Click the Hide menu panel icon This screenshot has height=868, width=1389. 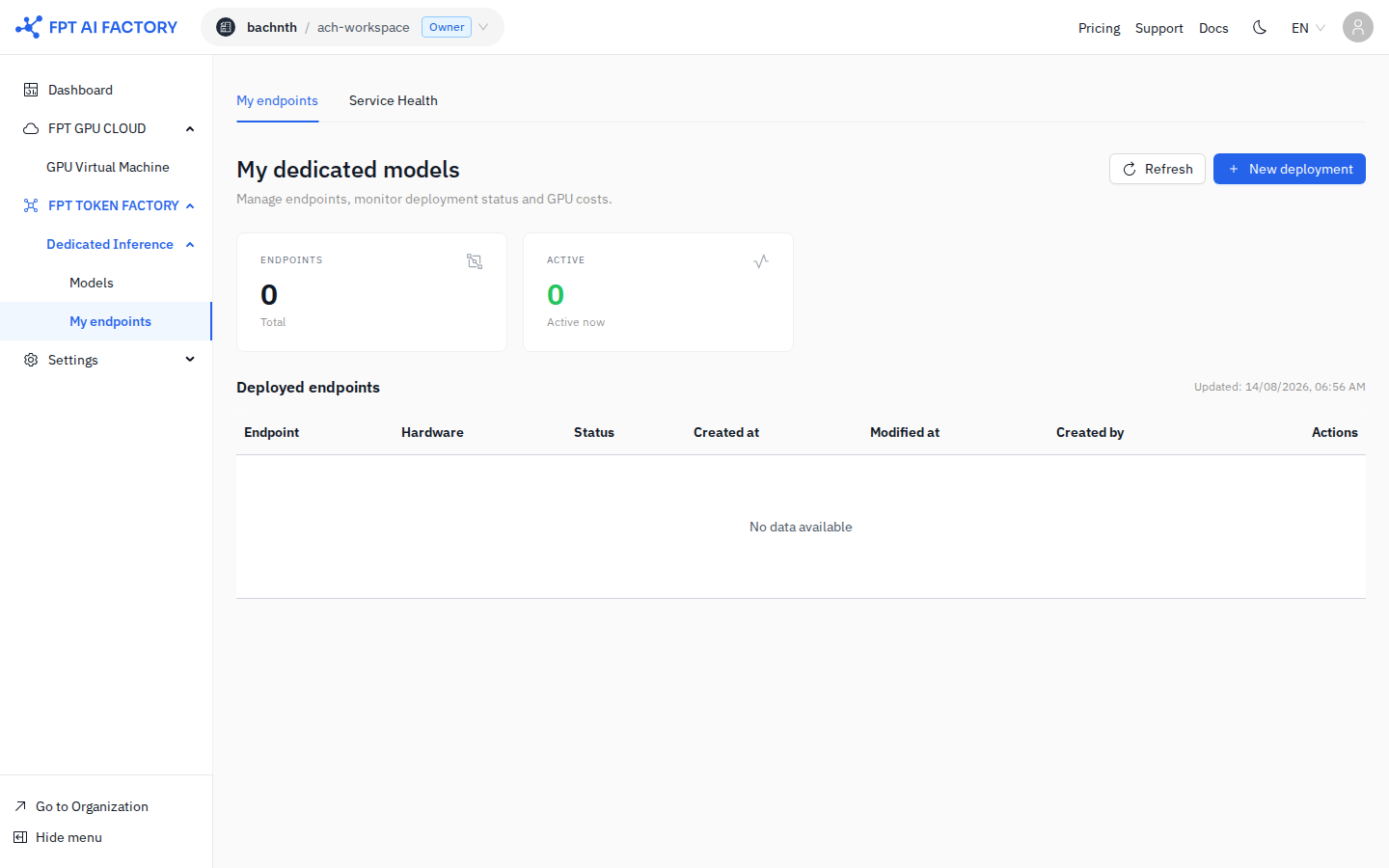[x=20, y=837]
